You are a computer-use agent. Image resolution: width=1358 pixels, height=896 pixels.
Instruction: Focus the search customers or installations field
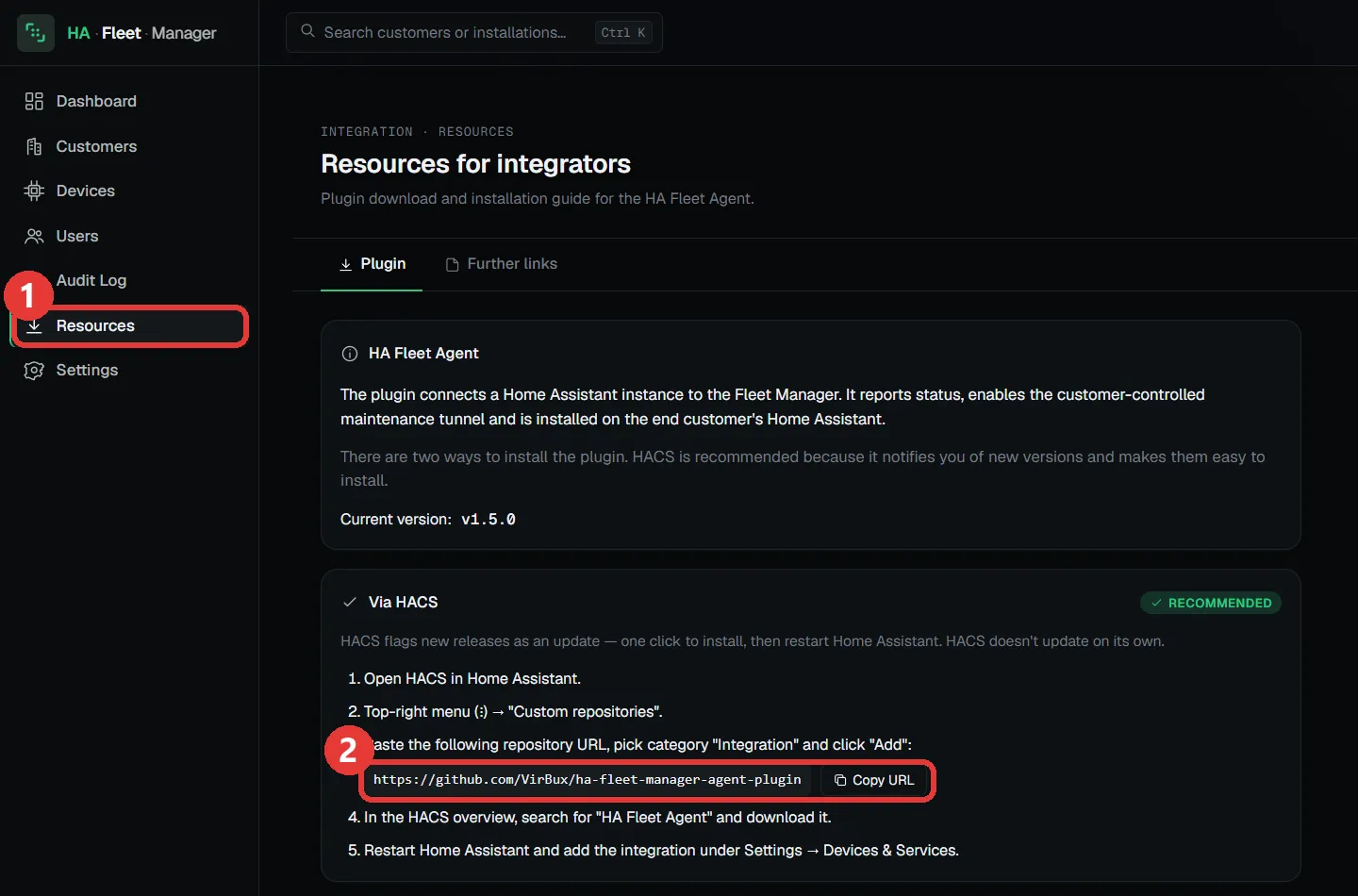(x=474, y=32)
